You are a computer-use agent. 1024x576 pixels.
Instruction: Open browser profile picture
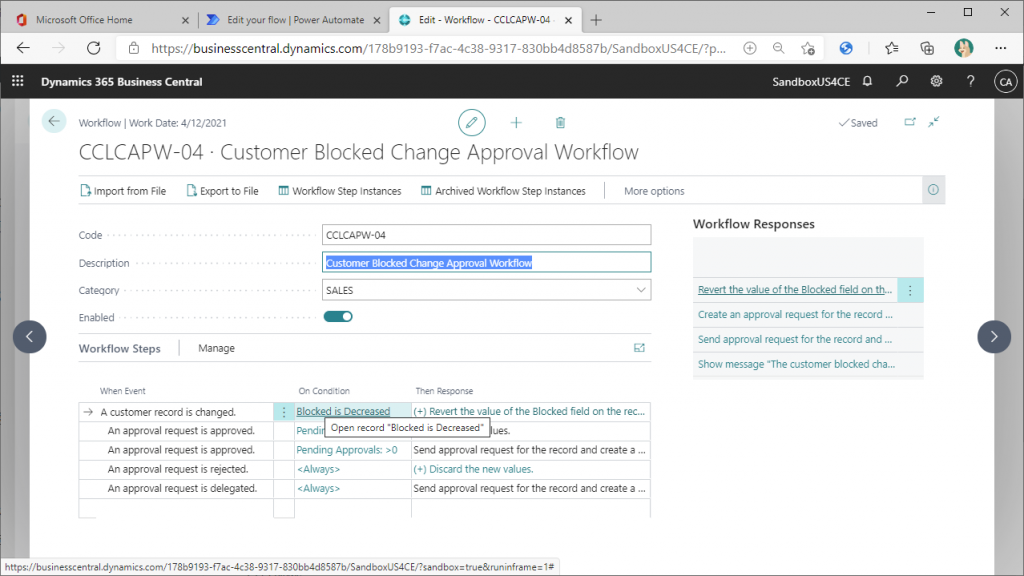pos(963,48)
